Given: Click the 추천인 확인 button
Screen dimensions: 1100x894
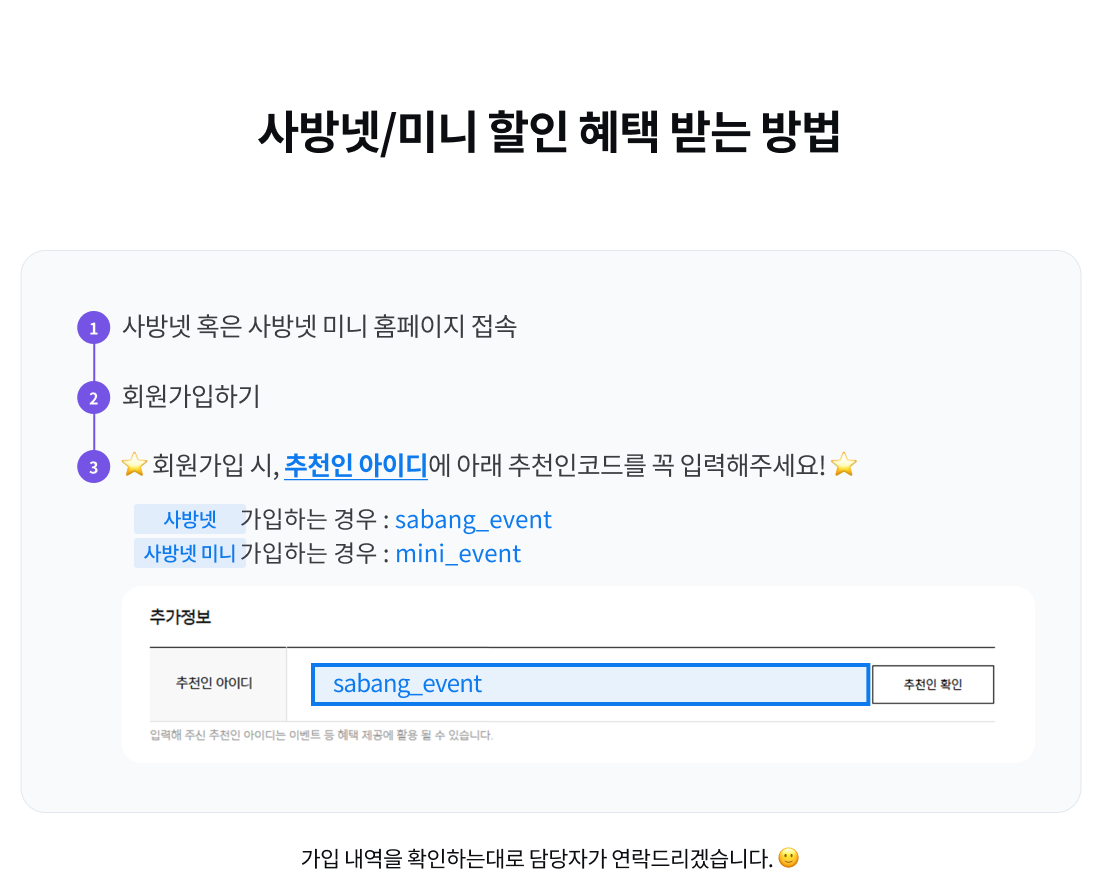Looking at the screenshot, I should click(932, 685).
